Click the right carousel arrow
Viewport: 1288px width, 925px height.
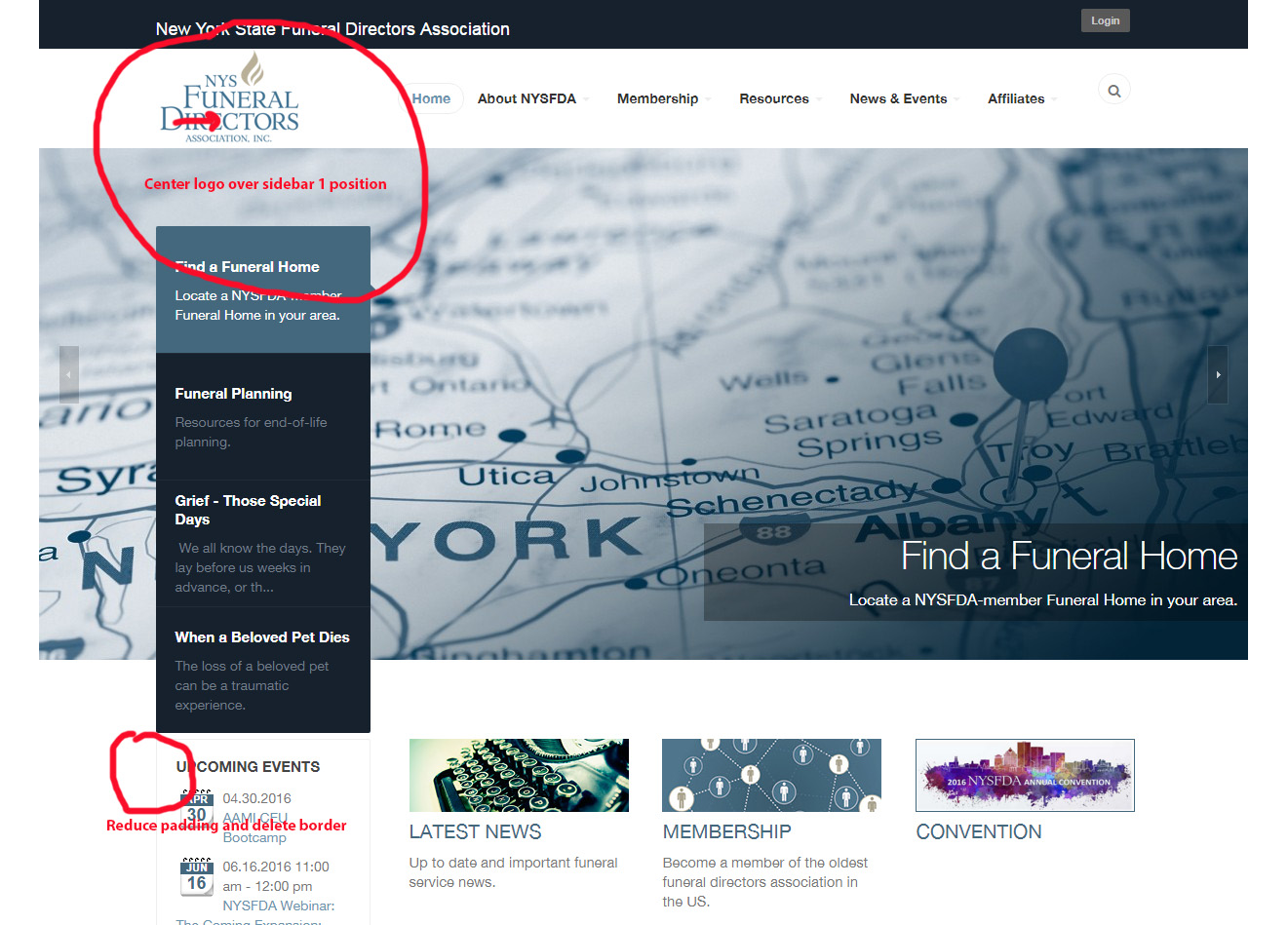pos(1217,374)
